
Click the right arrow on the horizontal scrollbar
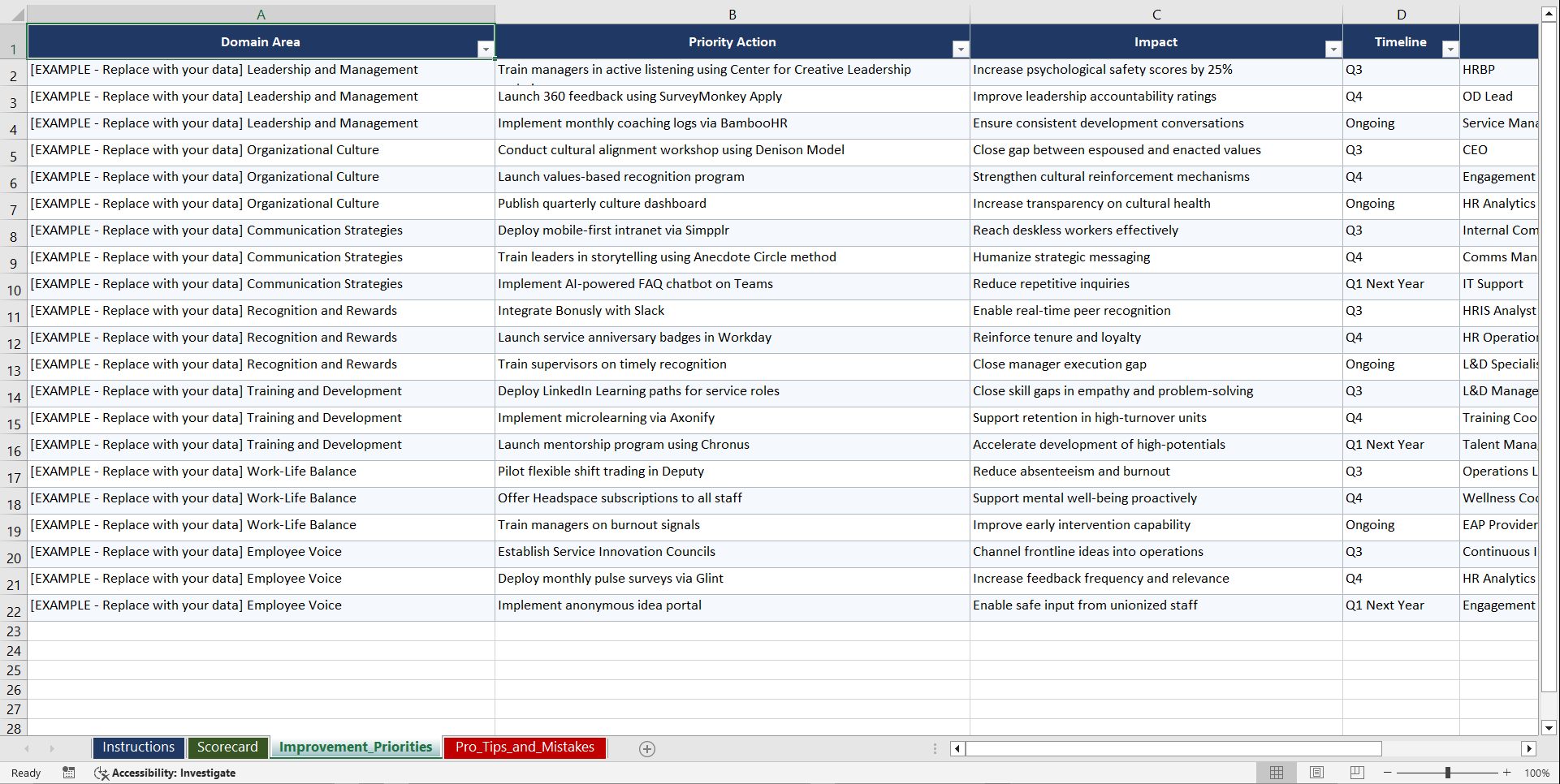(x=1530, y=748)
